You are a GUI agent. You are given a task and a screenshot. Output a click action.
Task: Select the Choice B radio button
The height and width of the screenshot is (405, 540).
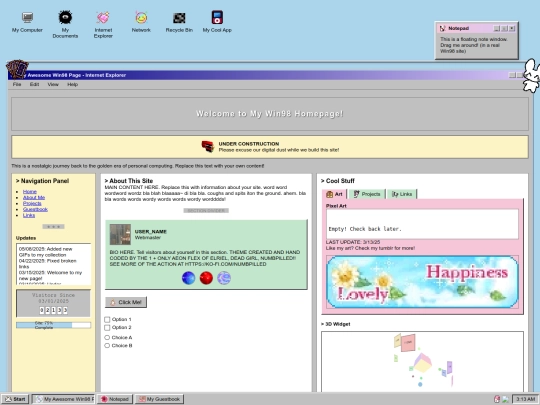[107, 345]
